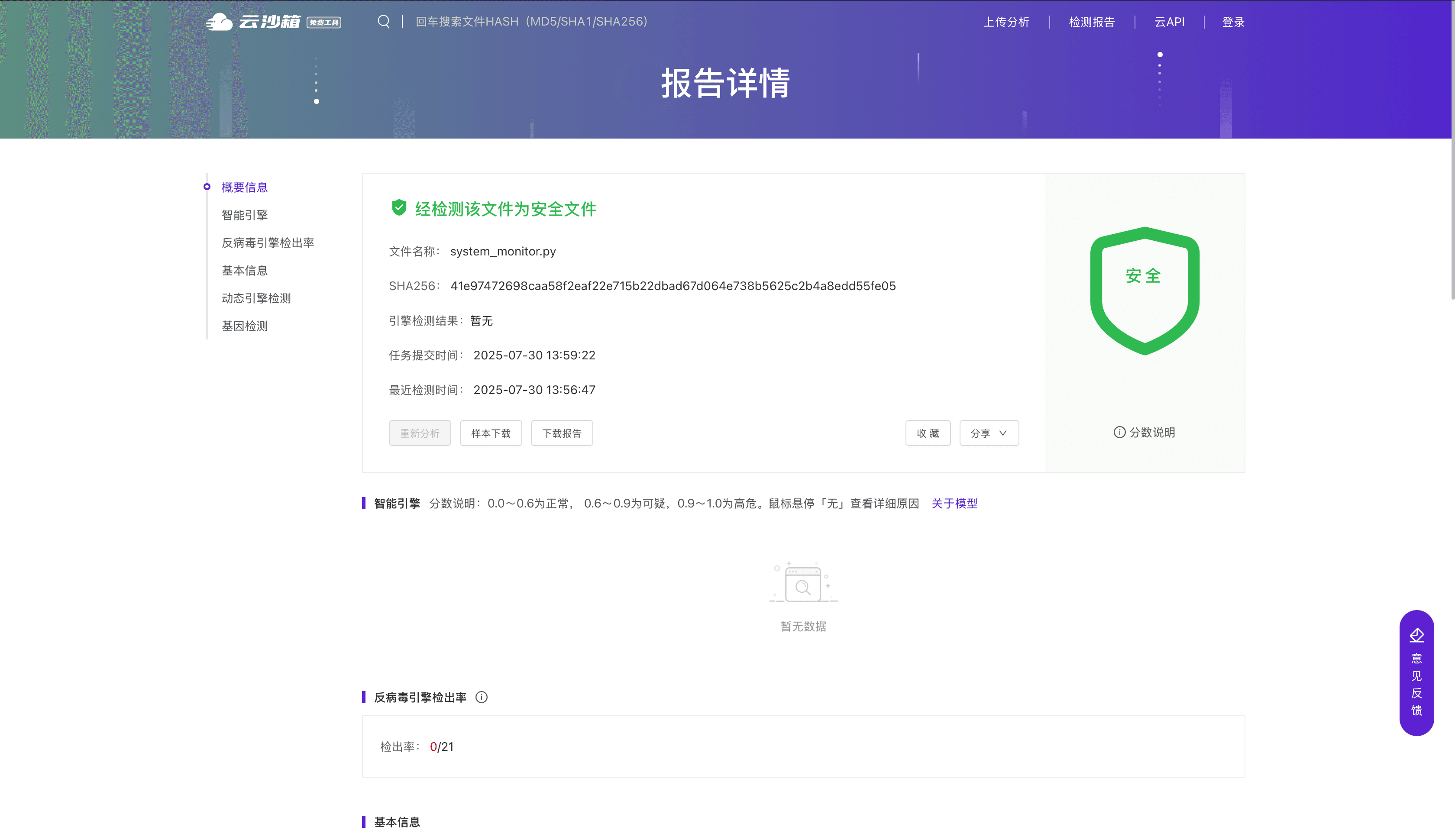The width and height of the screenshot is (1455, 840).
Task: Click the 下载报告 button
Action: point(561,433)
